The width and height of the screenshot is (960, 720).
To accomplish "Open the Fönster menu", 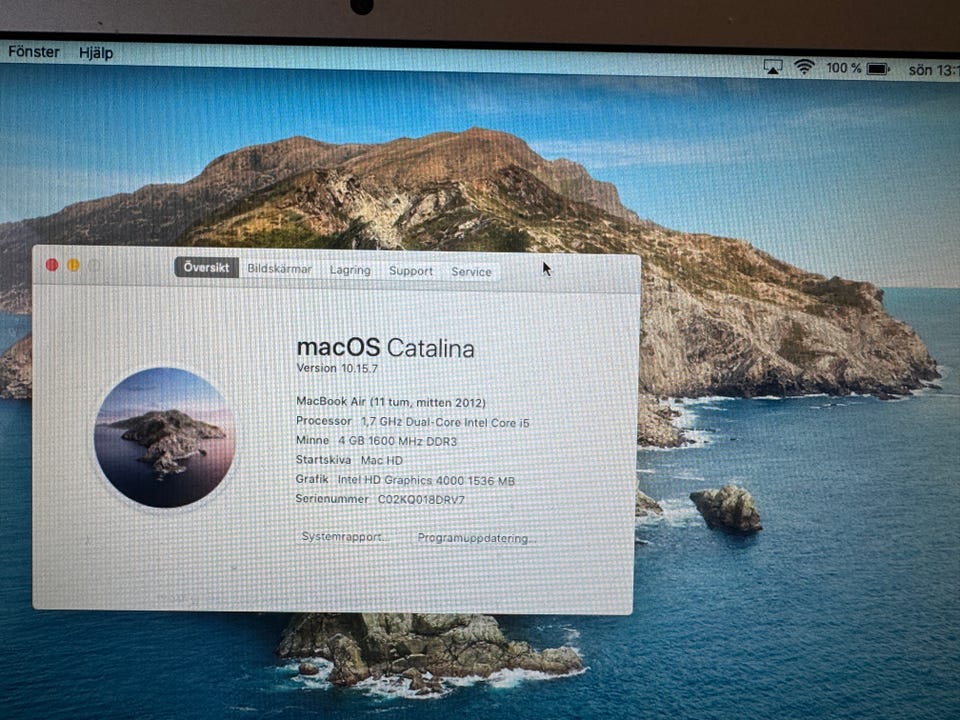I will [34, 52].
